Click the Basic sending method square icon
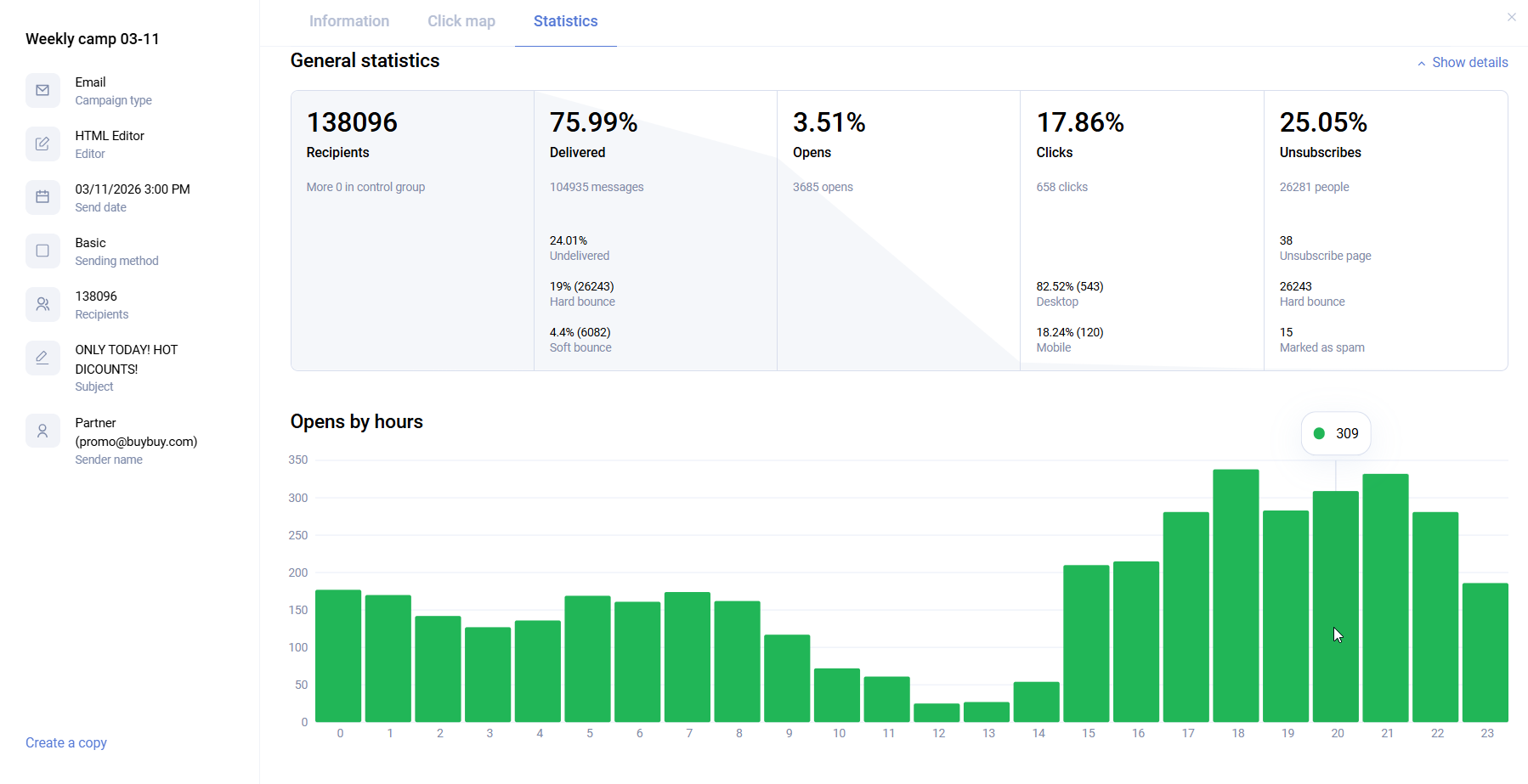The width and height of the screenshot is (1528, 784). point(42,251)
